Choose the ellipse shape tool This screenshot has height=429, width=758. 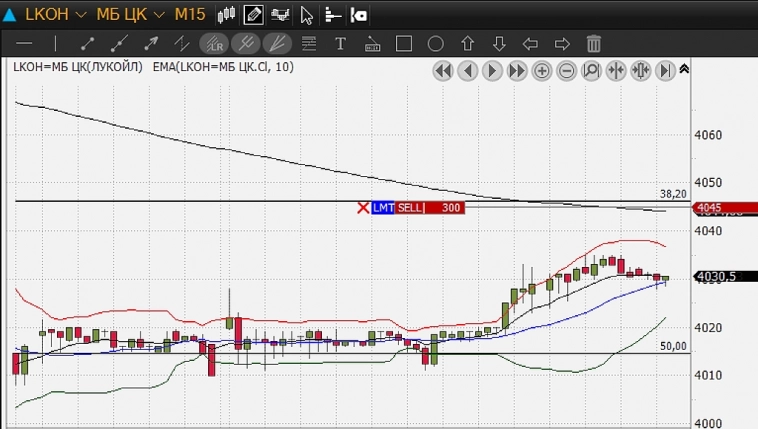436,44
